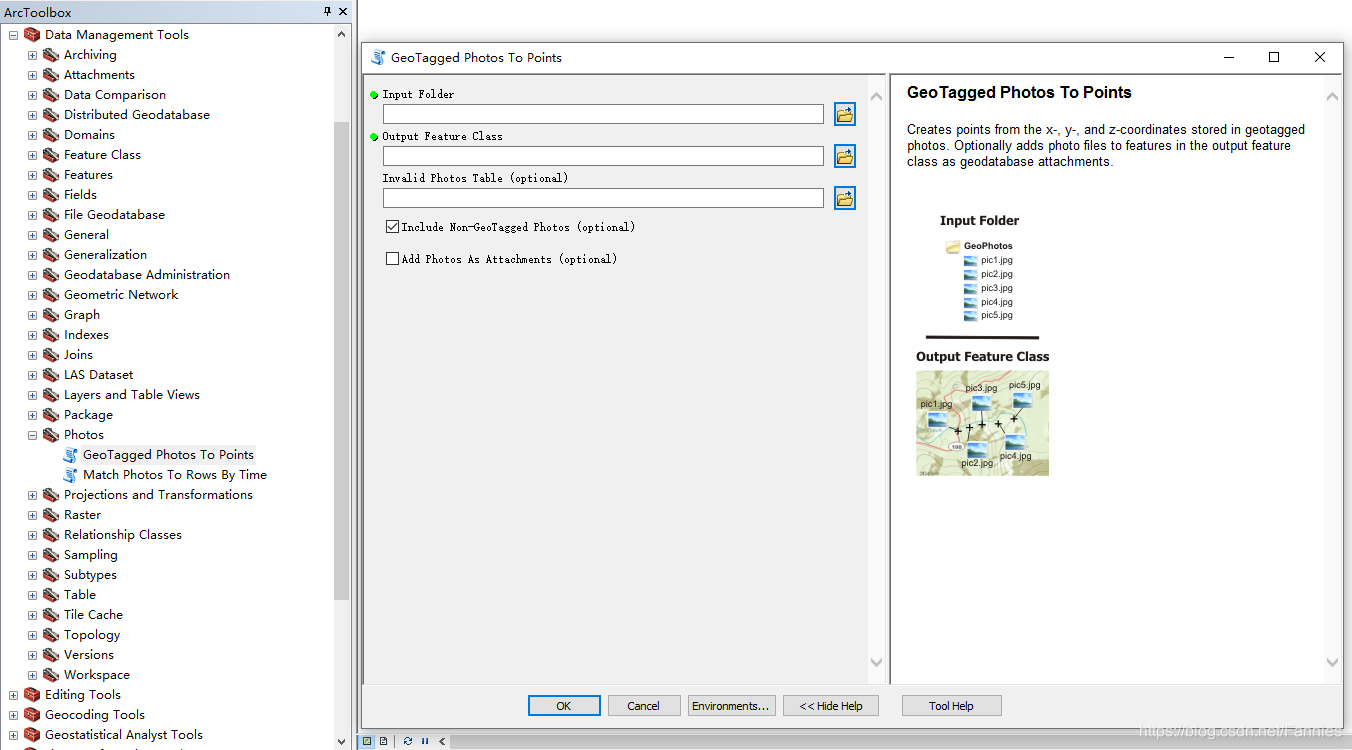Click the Input Folder text field
1352x750 pixels.
coord(603,114)
